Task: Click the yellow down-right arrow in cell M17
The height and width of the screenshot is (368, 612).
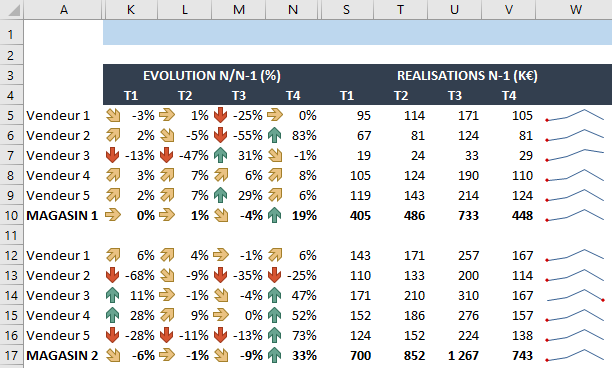Action: click(221, 355)
